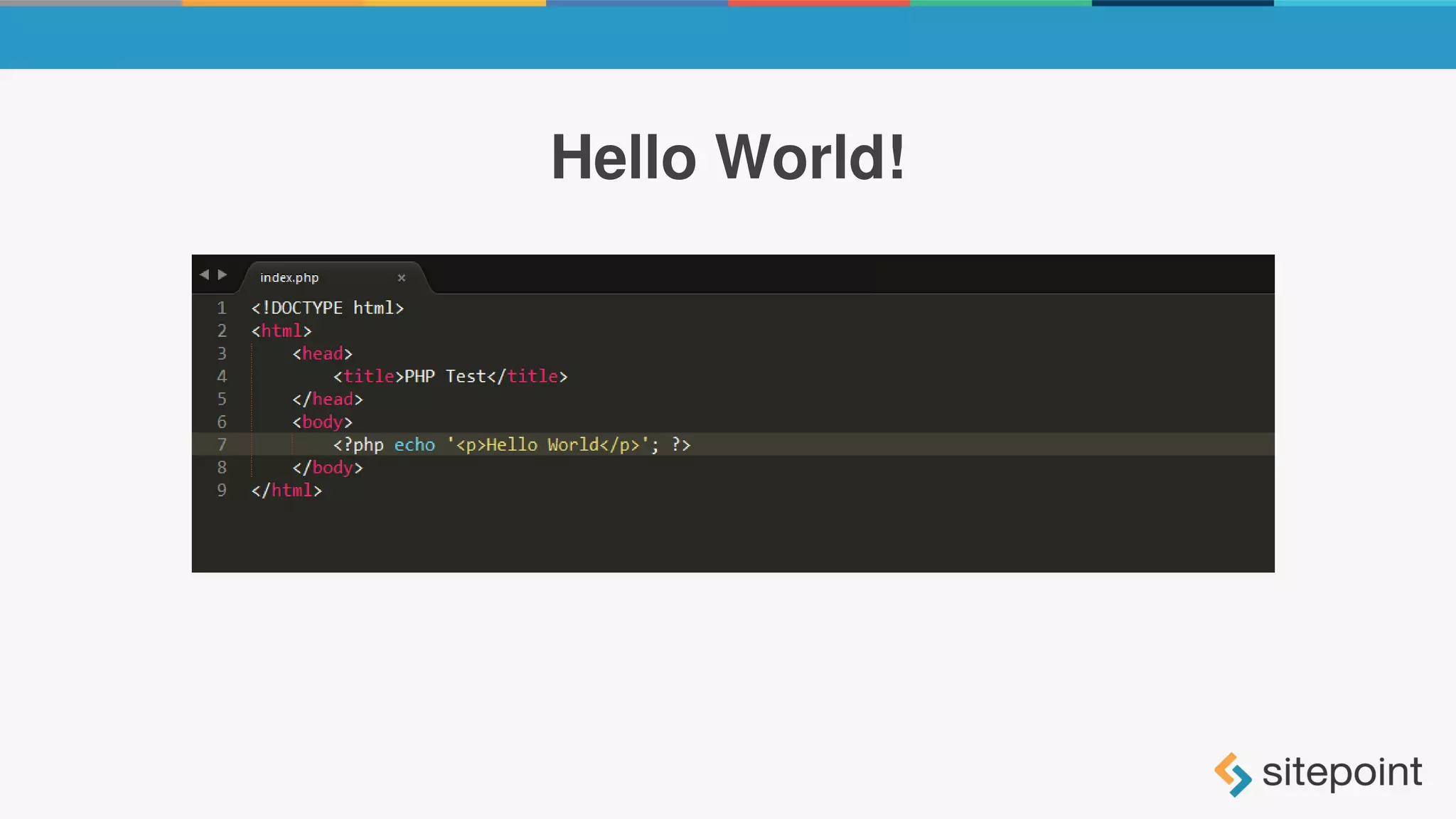Click the echo keyword on line 7
1456x819 pixels.
tap(414, 444)
